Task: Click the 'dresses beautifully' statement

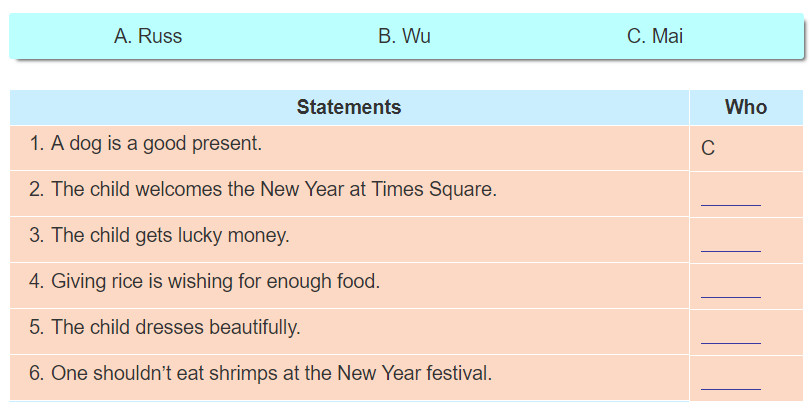Action: [165, 327]
